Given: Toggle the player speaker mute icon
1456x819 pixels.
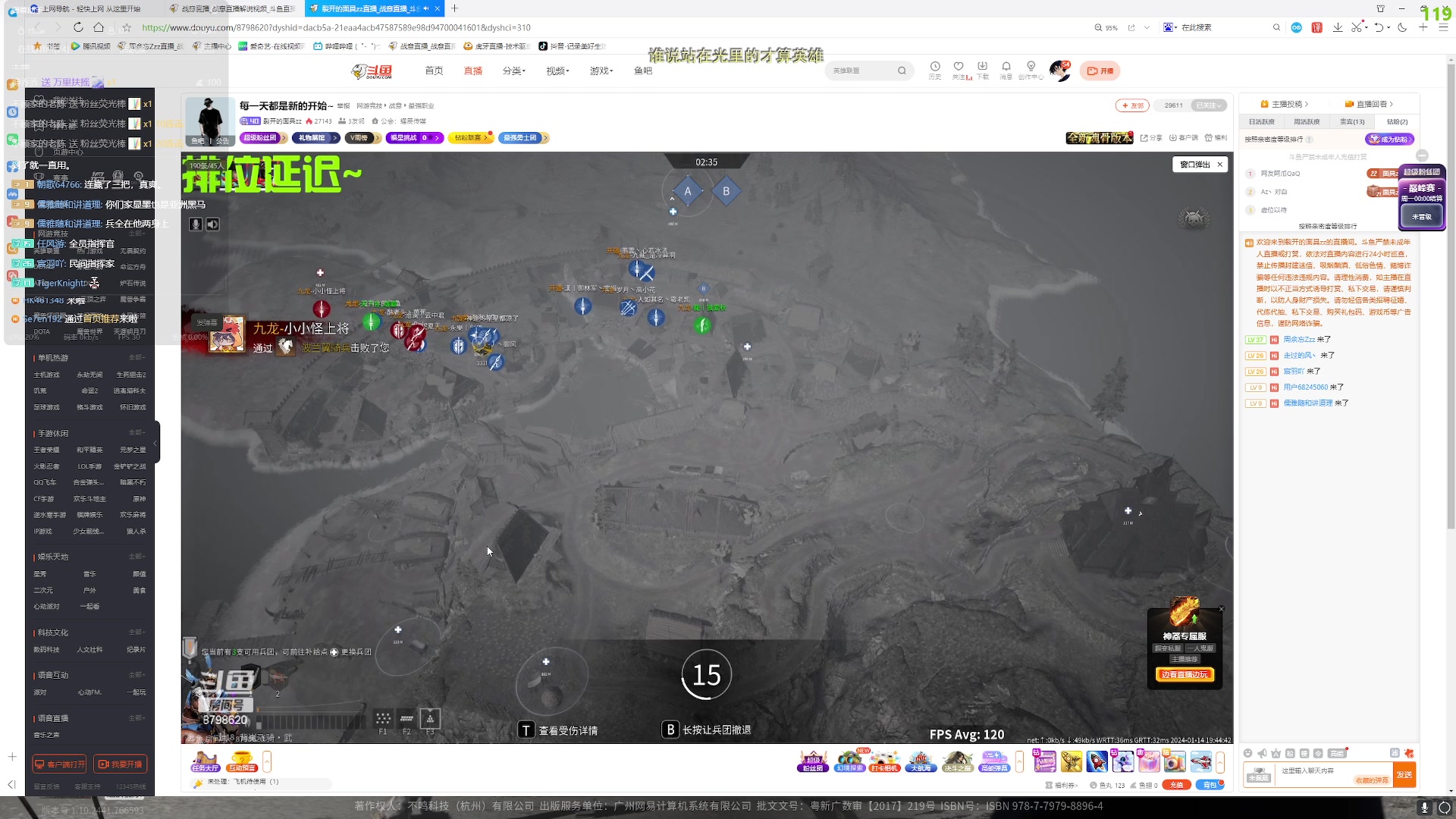Looking at the screenshot, I should click(x=212, y=224).
